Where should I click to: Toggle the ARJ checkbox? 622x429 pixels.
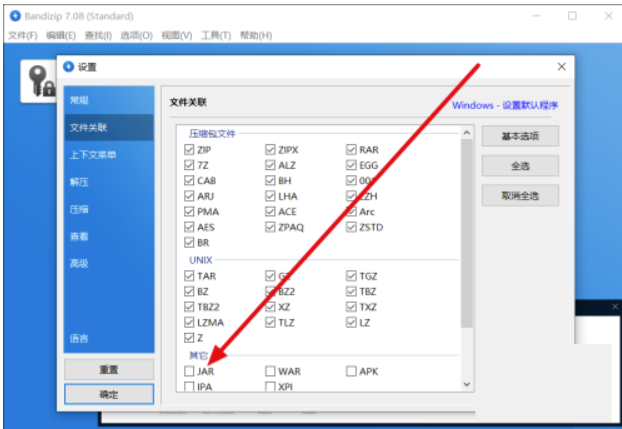[189, 196]
